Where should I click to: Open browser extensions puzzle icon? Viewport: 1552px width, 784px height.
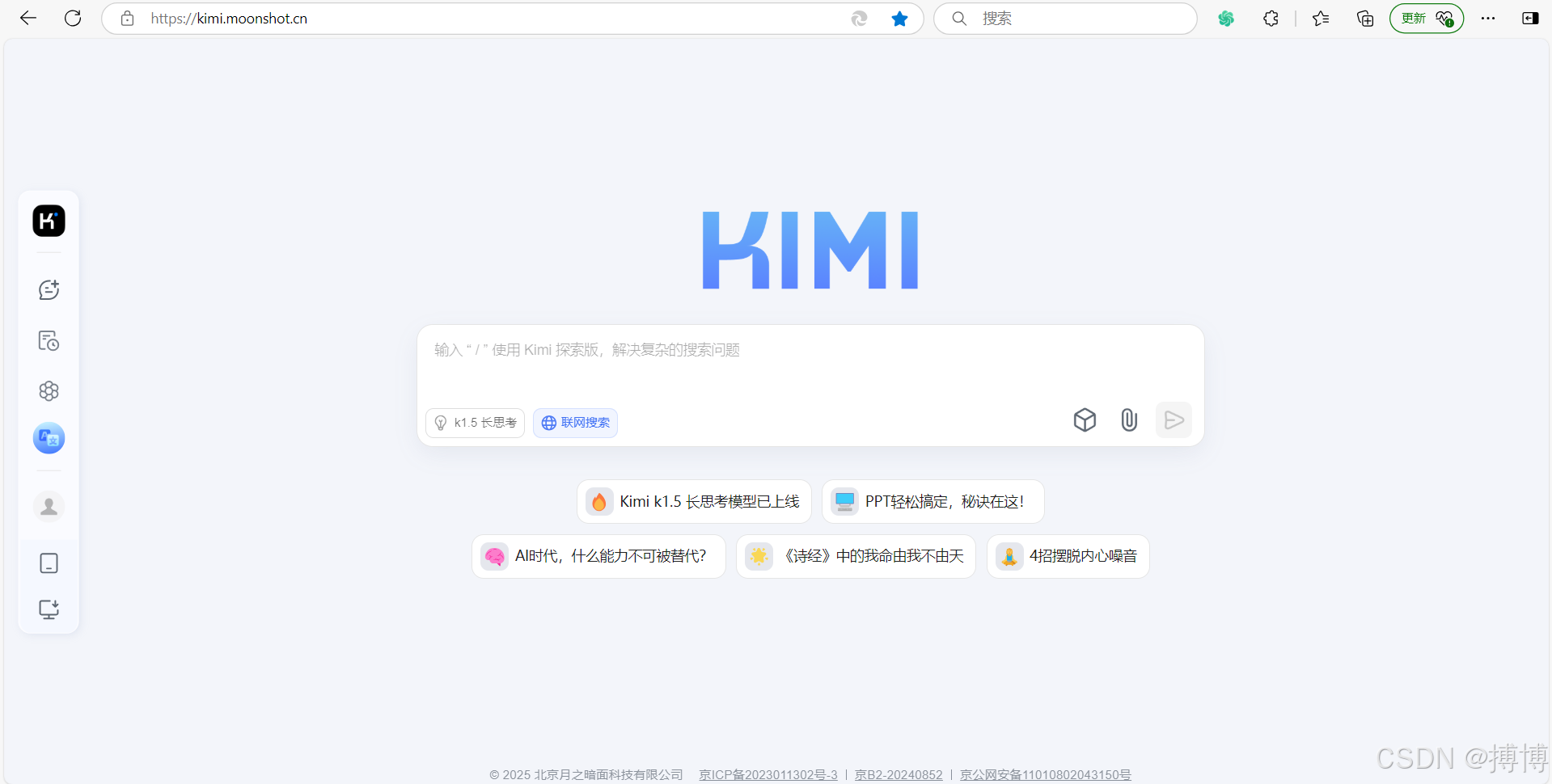coord(1271,18)
